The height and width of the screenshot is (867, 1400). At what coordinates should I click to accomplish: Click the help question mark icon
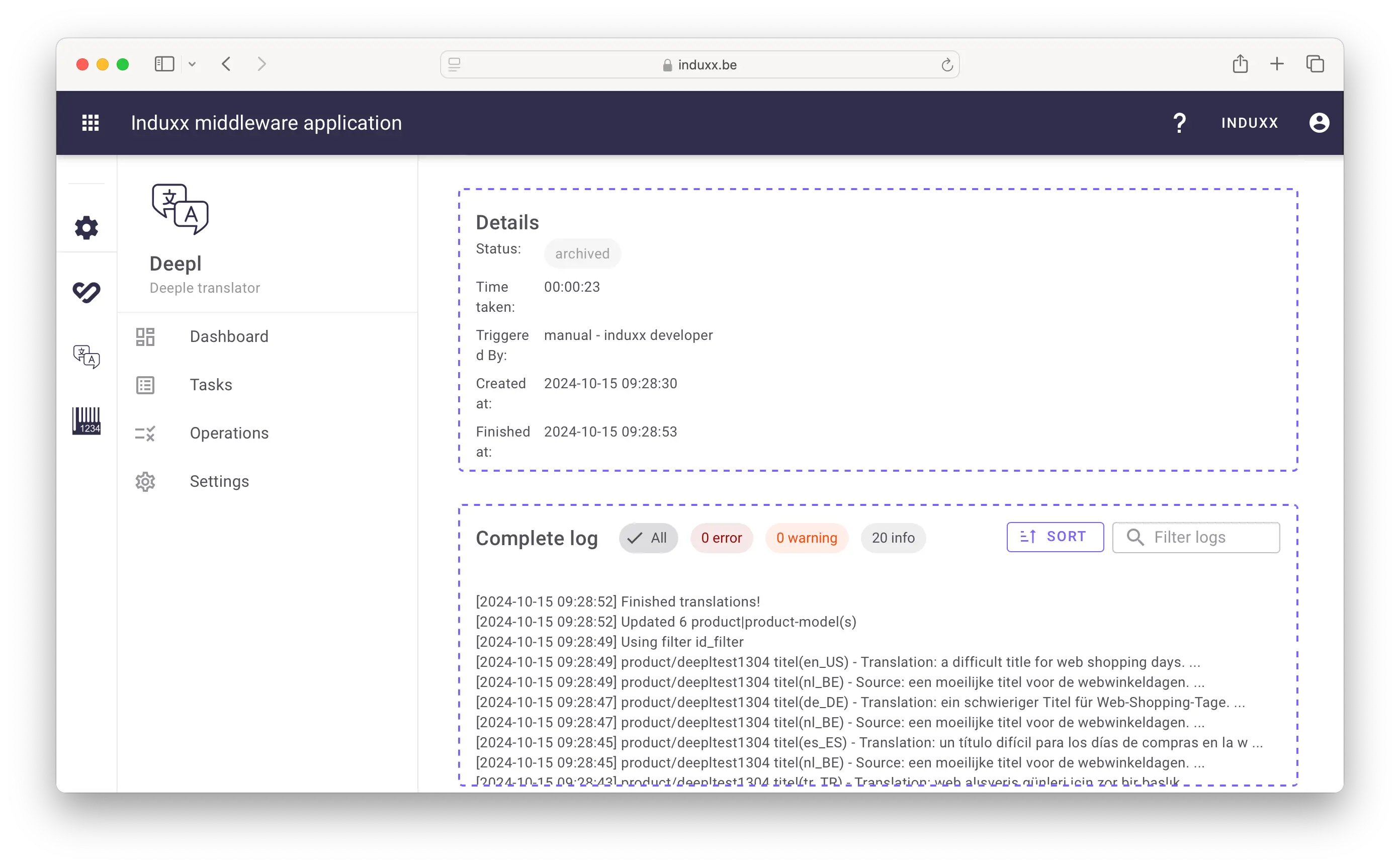click(x=1179, y=123)
